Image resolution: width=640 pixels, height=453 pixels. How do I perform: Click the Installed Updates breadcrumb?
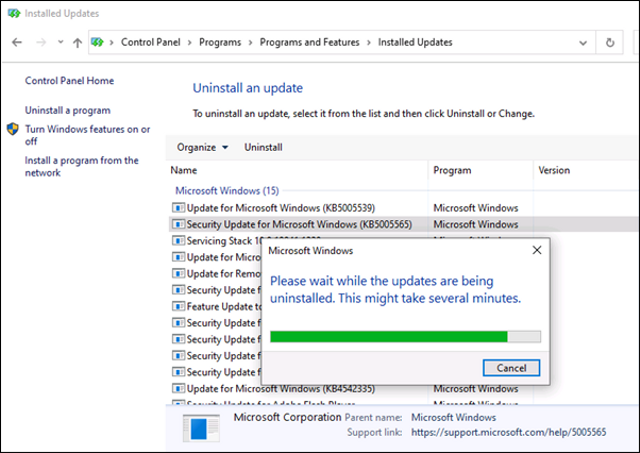(x=415, y=42)
